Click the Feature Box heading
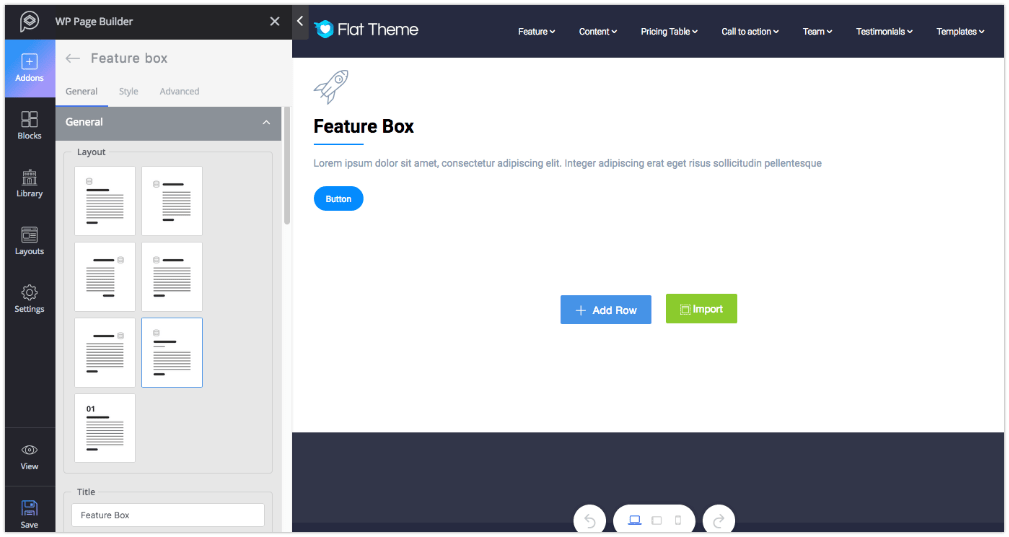 pyautogui.click(x=364, y=127)
